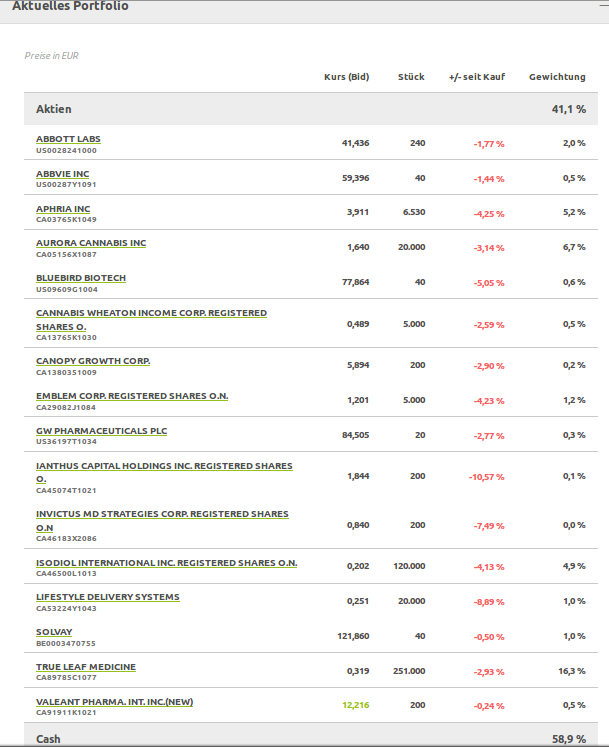The image size is (609, 747).
Task: Select EMBLEM CORP. REGISTERED SHARES link
Action: pyautogui.click(x=132, y=396)
